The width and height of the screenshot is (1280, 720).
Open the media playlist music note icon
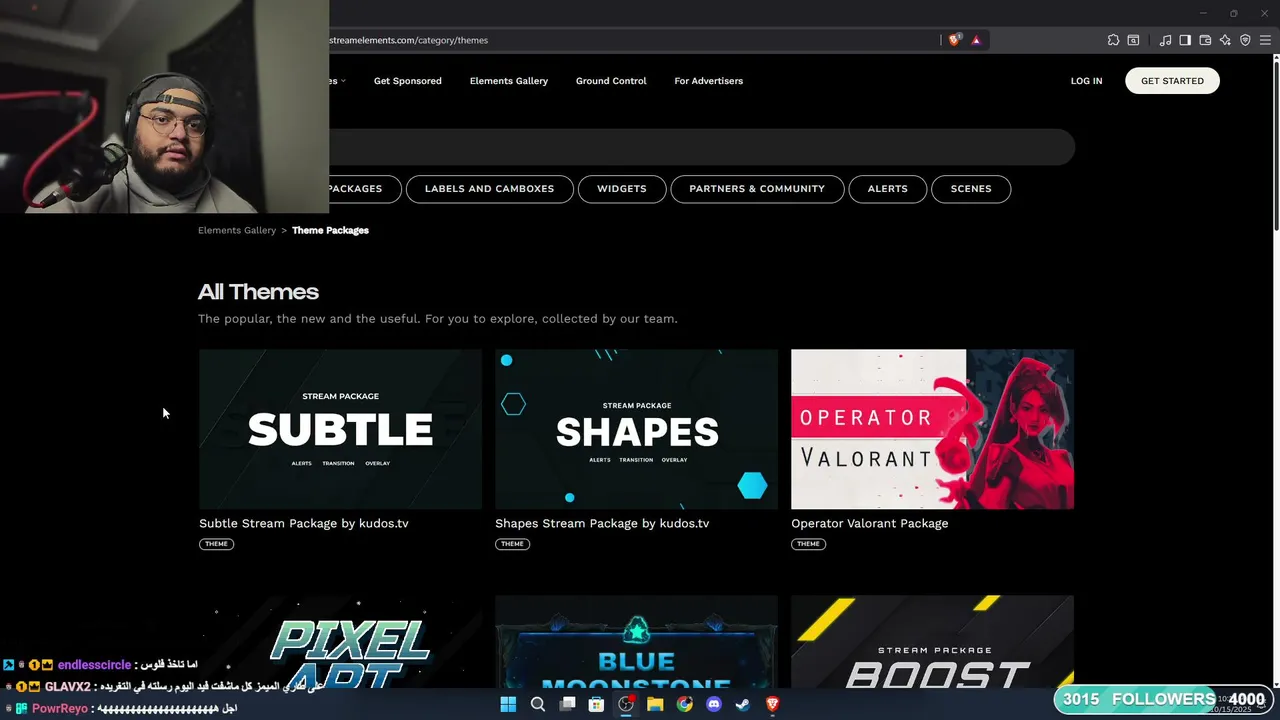pyautogui.click(x=1165, y=40)
